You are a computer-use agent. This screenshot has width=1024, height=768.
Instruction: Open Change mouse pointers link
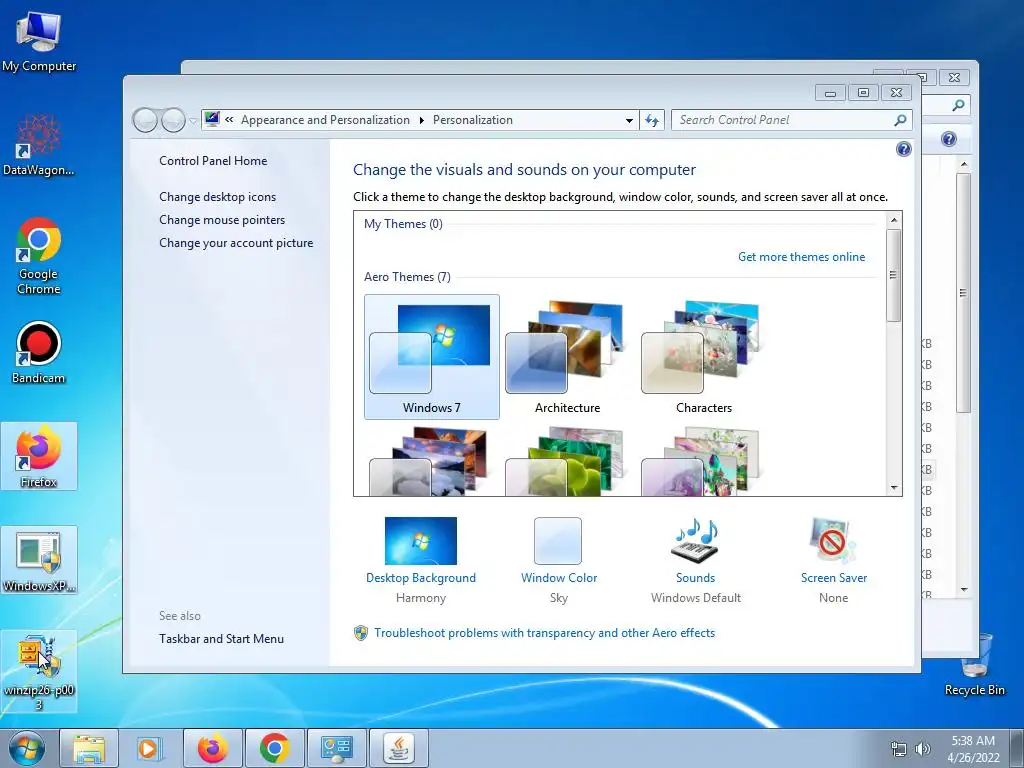pos(222,220)
